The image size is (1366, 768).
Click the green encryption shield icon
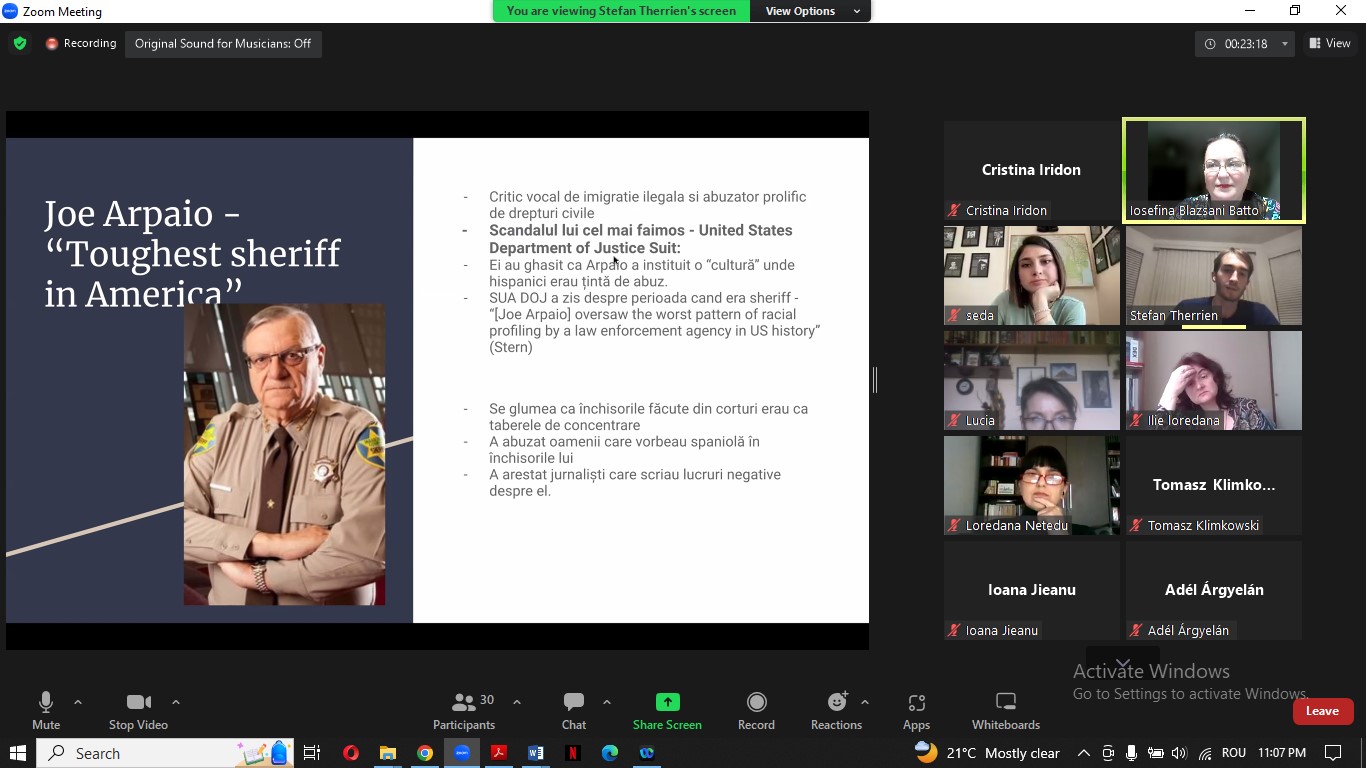20,44
